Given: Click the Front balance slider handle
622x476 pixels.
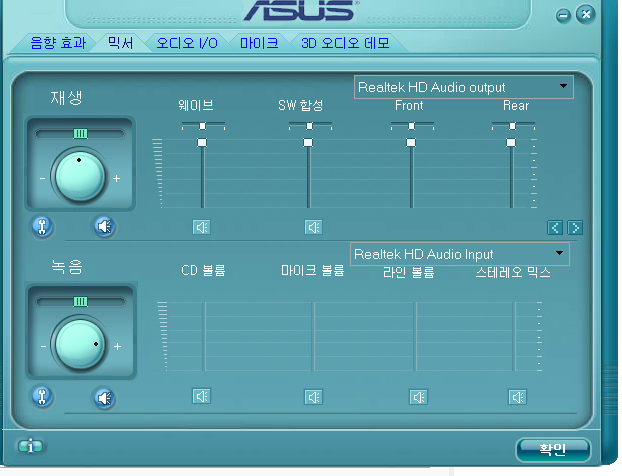Looking at the screenshot, I should point(411,126).
